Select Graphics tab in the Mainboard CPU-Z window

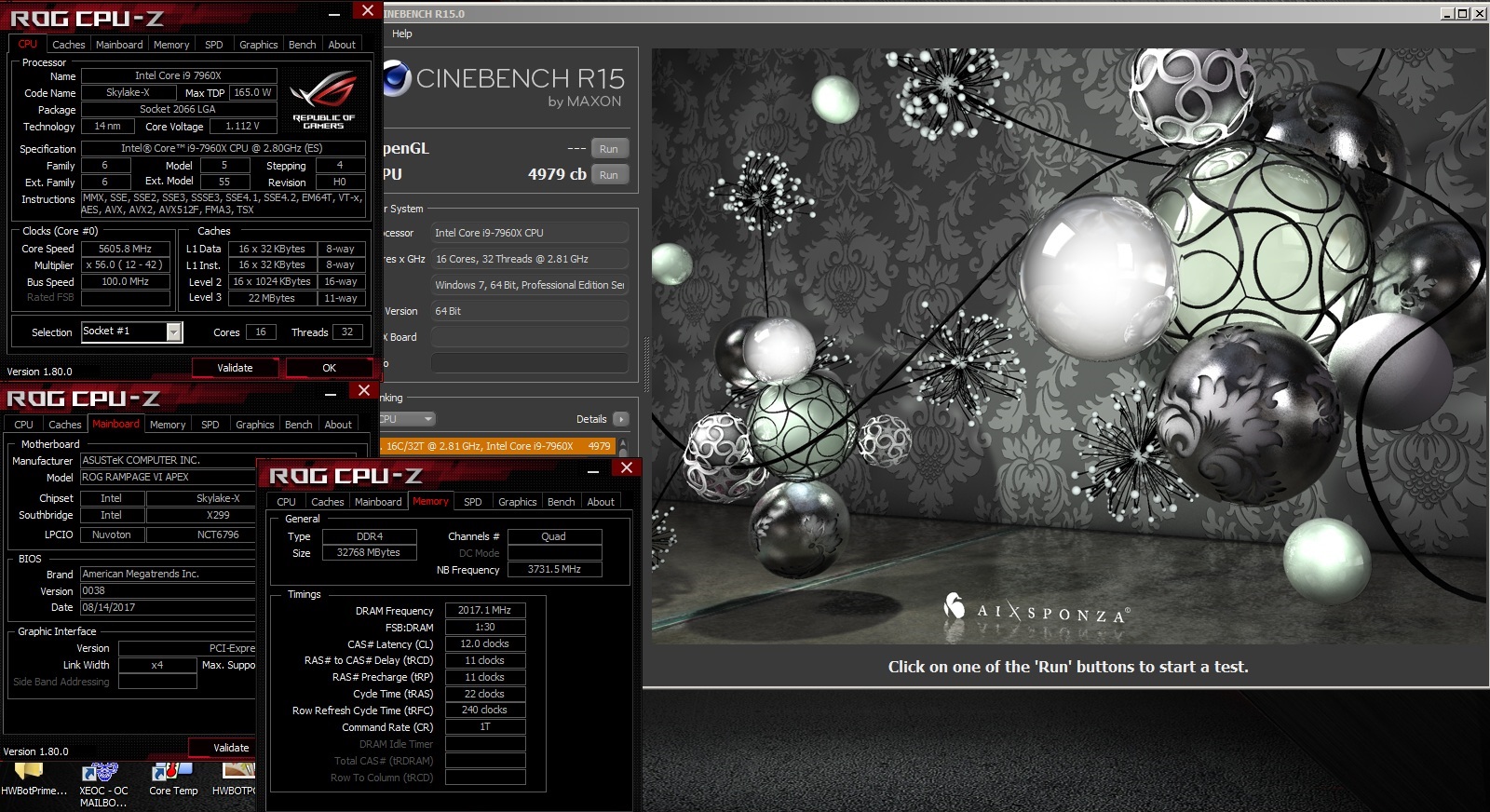255,425
